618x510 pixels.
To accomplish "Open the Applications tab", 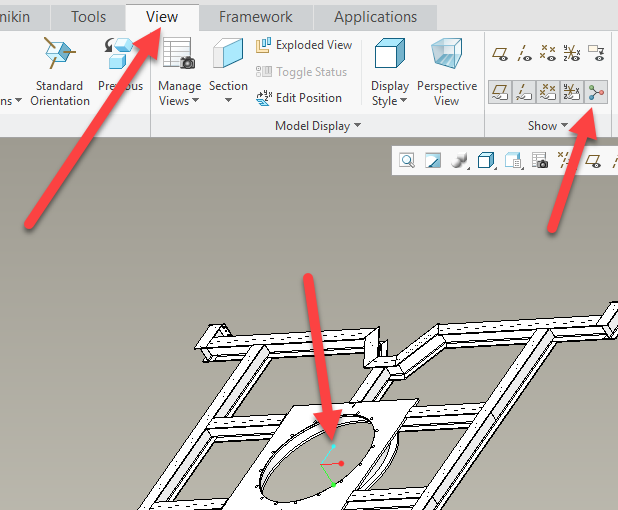I will (375, 17).
